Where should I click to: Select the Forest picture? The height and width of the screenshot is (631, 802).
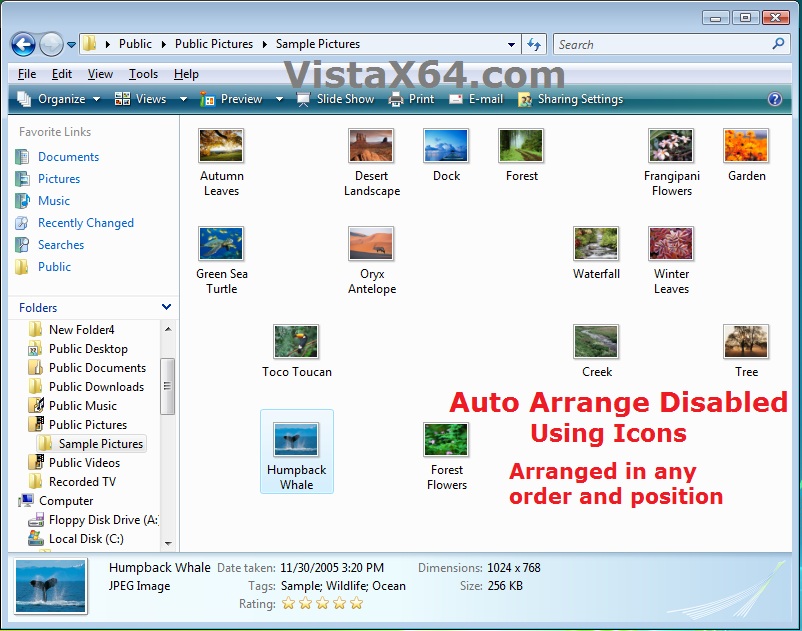521,155
